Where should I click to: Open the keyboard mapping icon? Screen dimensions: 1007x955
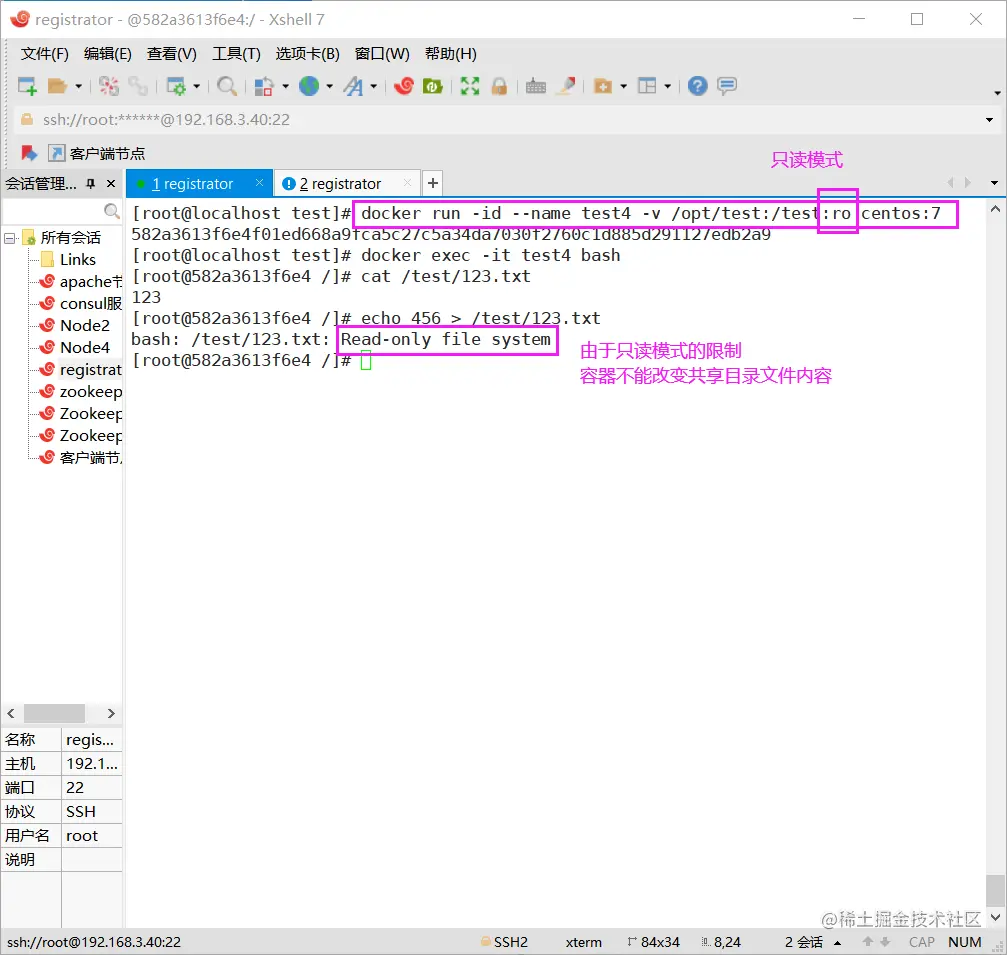[536, 86]
